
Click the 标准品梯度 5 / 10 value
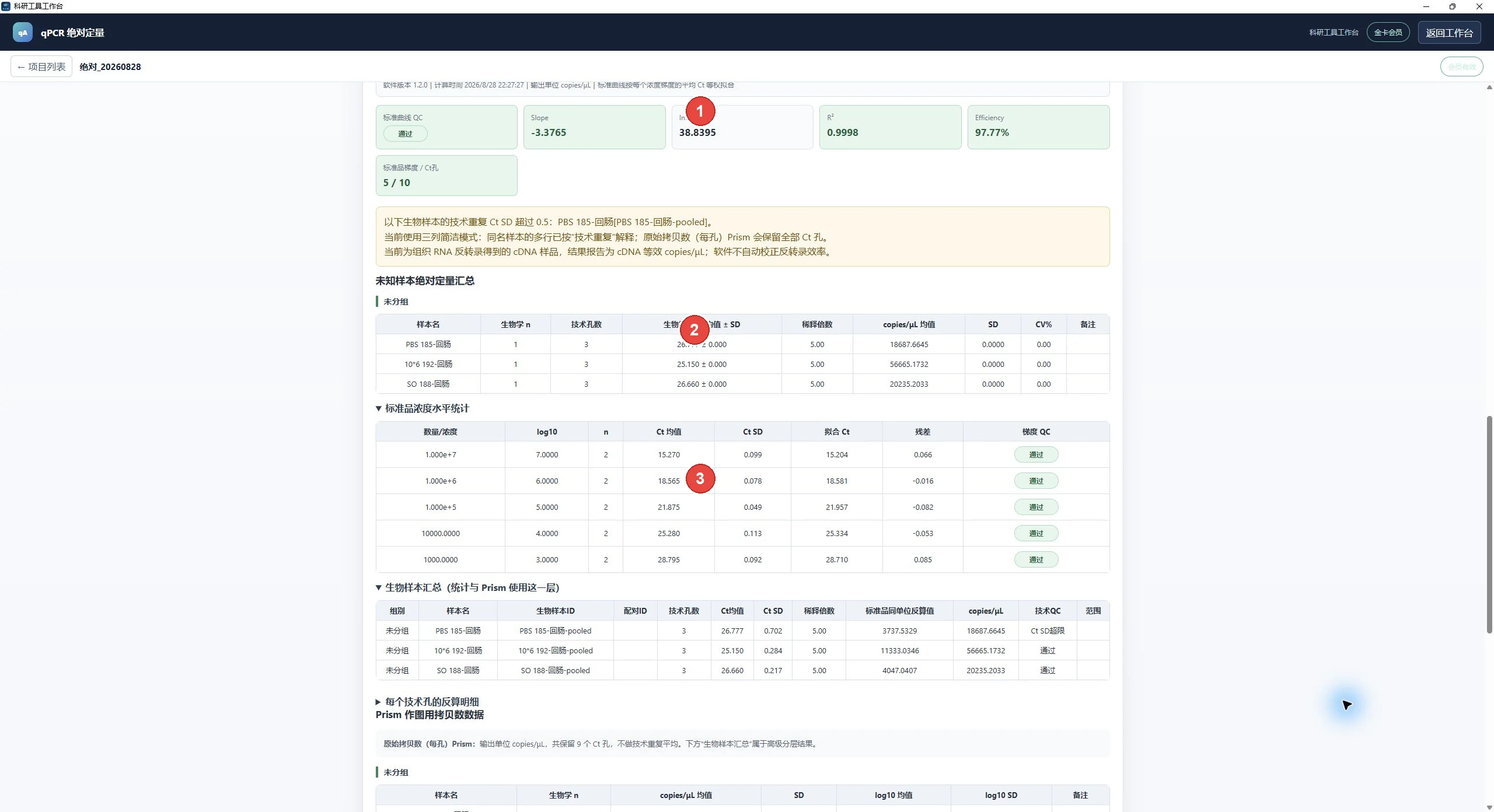[x=396, y=183]
